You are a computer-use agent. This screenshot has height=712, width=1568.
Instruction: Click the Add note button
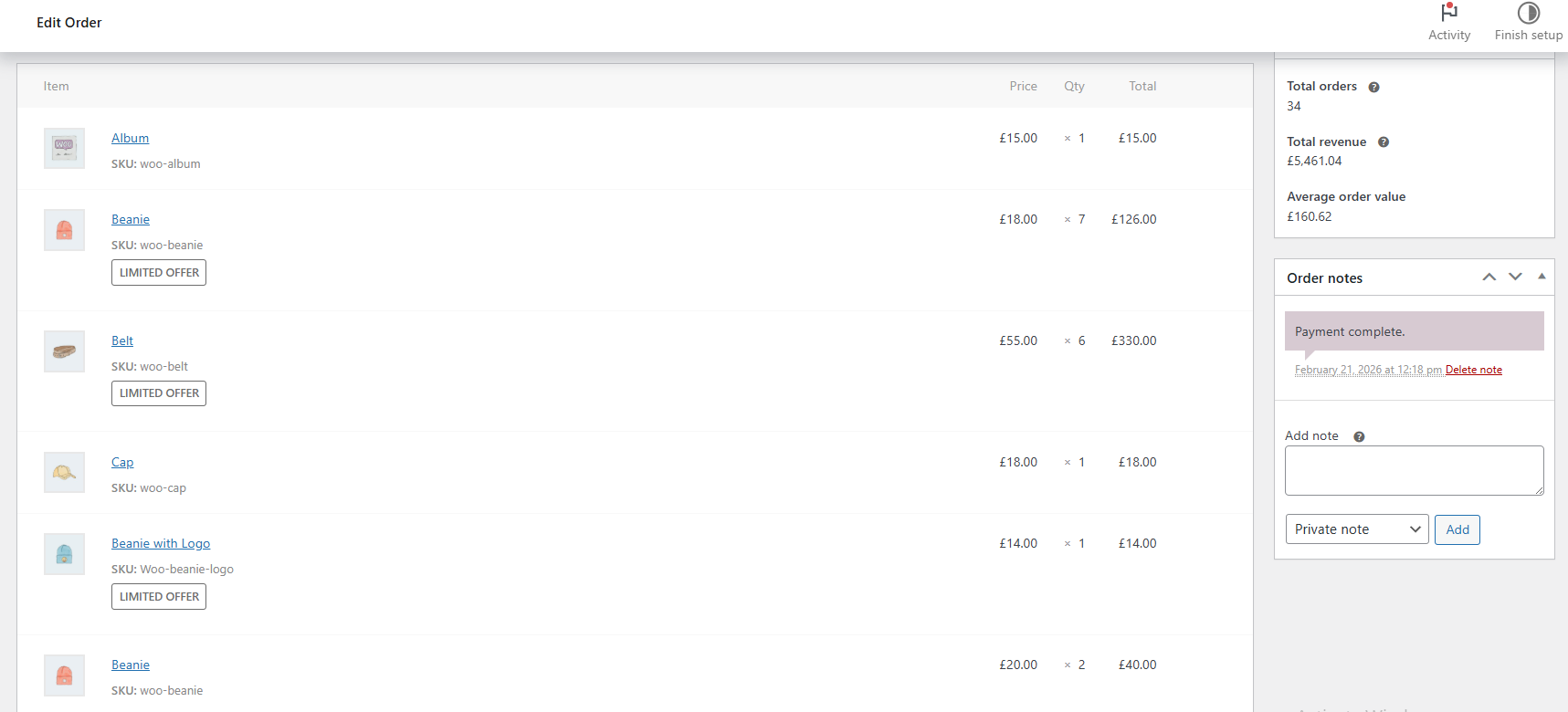click(x=1457, y=529)
